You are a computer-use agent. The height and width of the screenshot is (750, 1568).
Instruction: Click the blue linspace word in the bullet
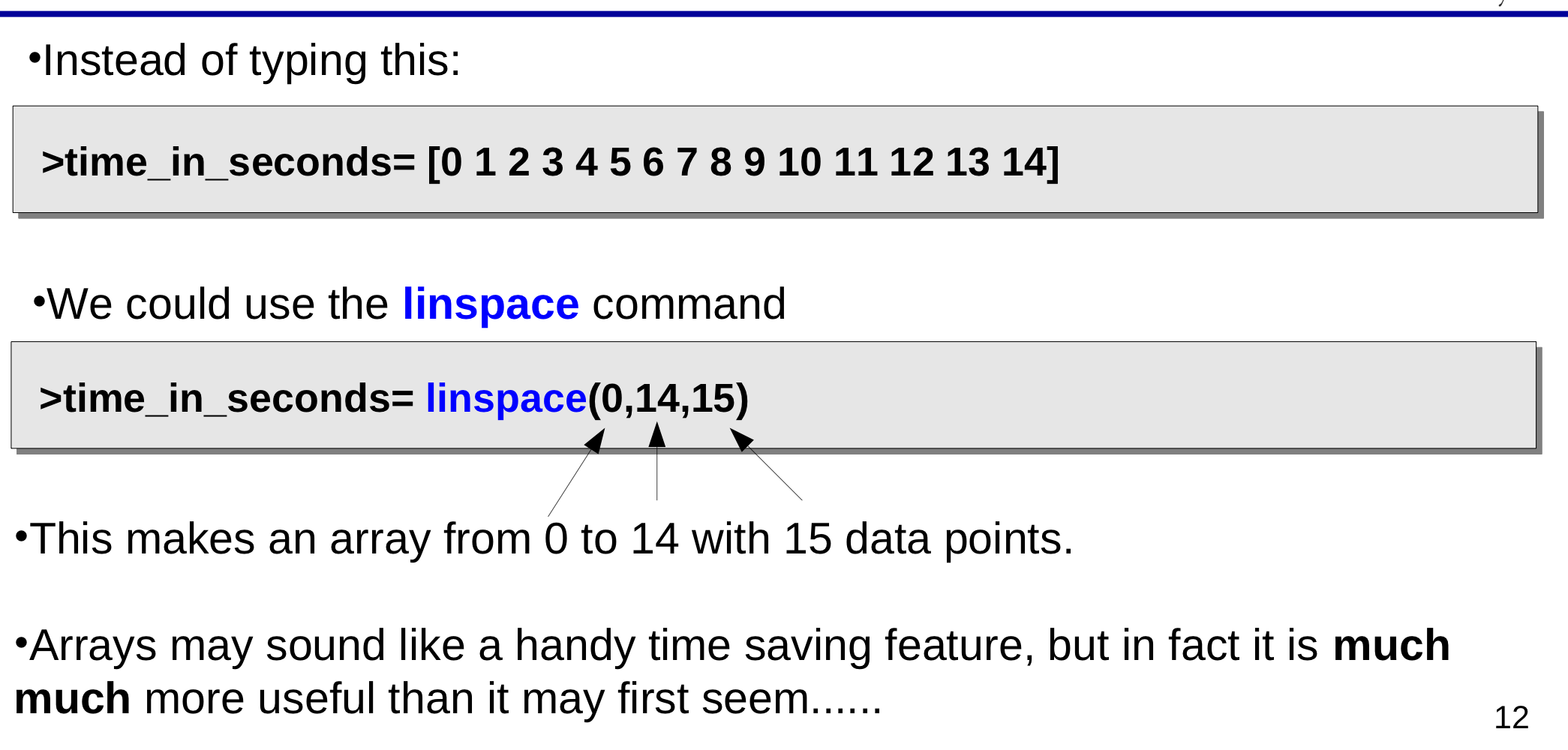tap(491, 304)
